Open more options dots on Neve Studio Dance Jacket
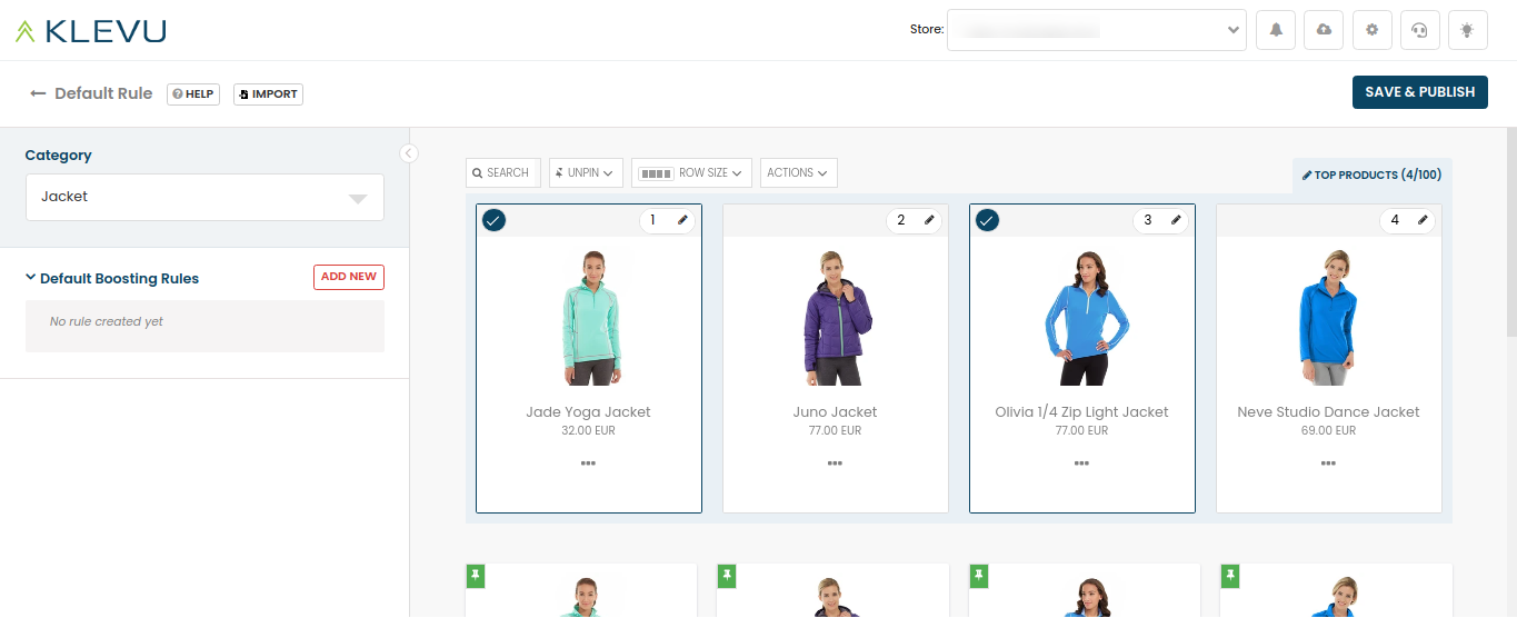This screenshot has width=1517, height=618. tap(1328, 463)
